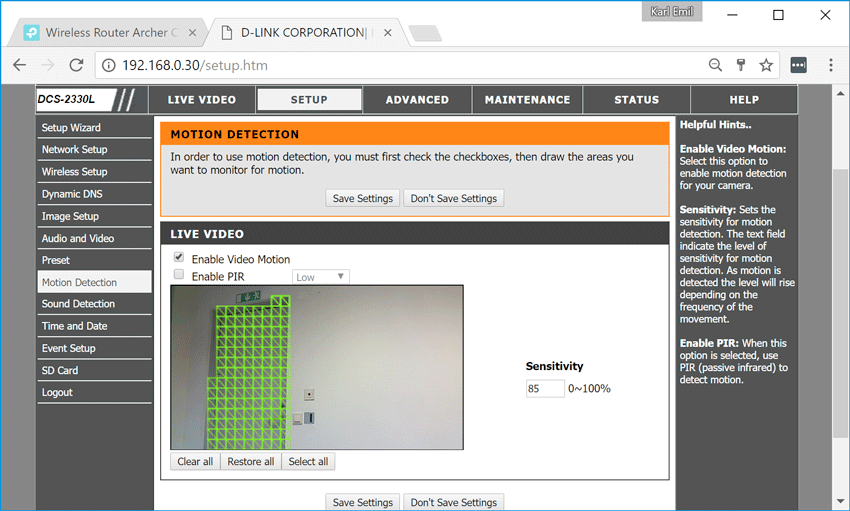
Task: Check the Enable PIR checkbox
Action: [x=179, y=275]
